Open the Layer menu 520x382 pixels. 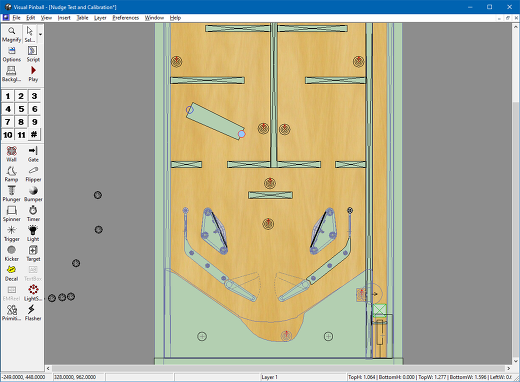point(100,18)
